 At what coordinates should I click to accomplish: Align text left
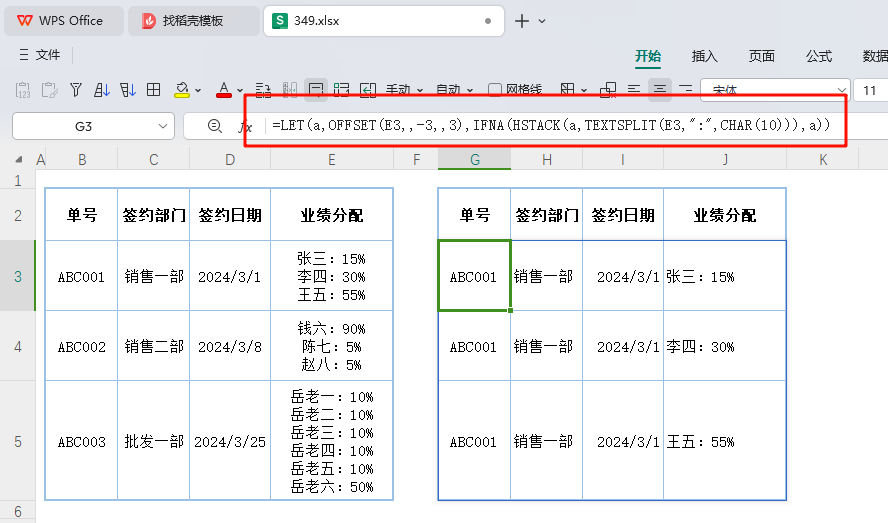(634, 90)
